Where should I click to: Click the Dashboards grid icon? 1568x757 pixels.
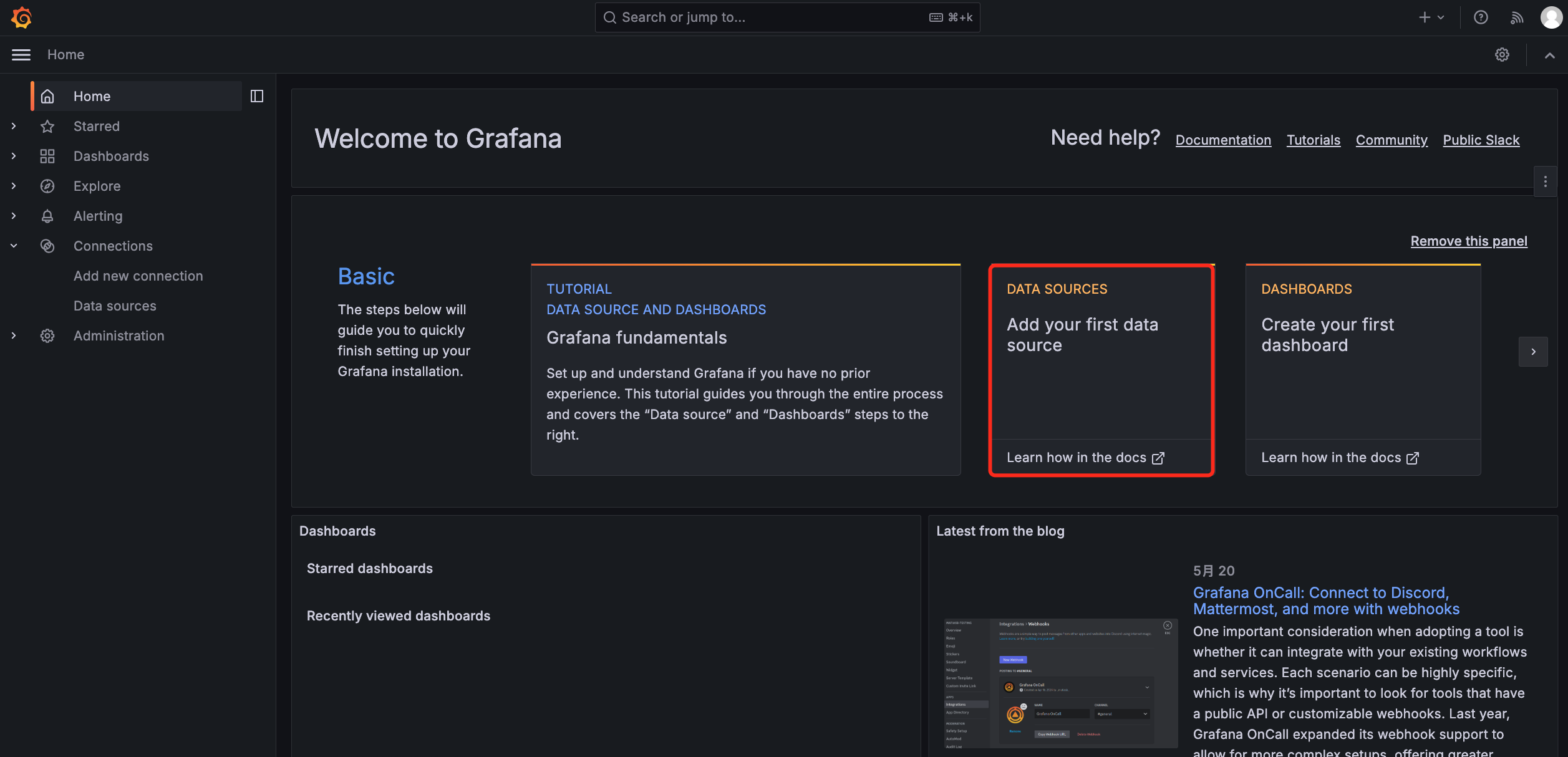click(x=47, y=156)
